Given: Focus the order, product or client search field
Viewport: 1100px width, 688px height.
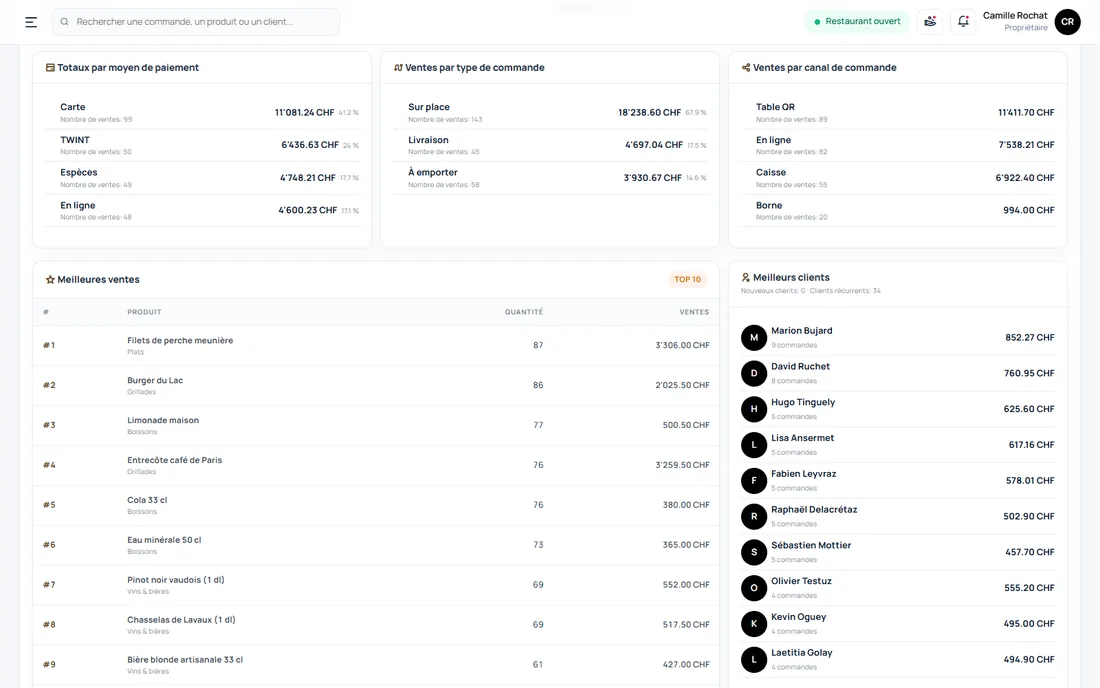Looking at the screenshot, I should (x=196, y=22).
